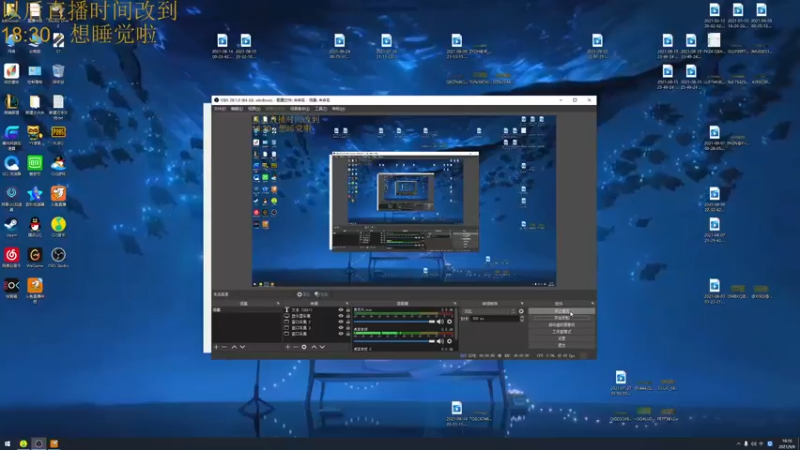Move source down with the Sources panel down arrow
The width and height of the screenshot is (800, 450).
pos(322,347)
